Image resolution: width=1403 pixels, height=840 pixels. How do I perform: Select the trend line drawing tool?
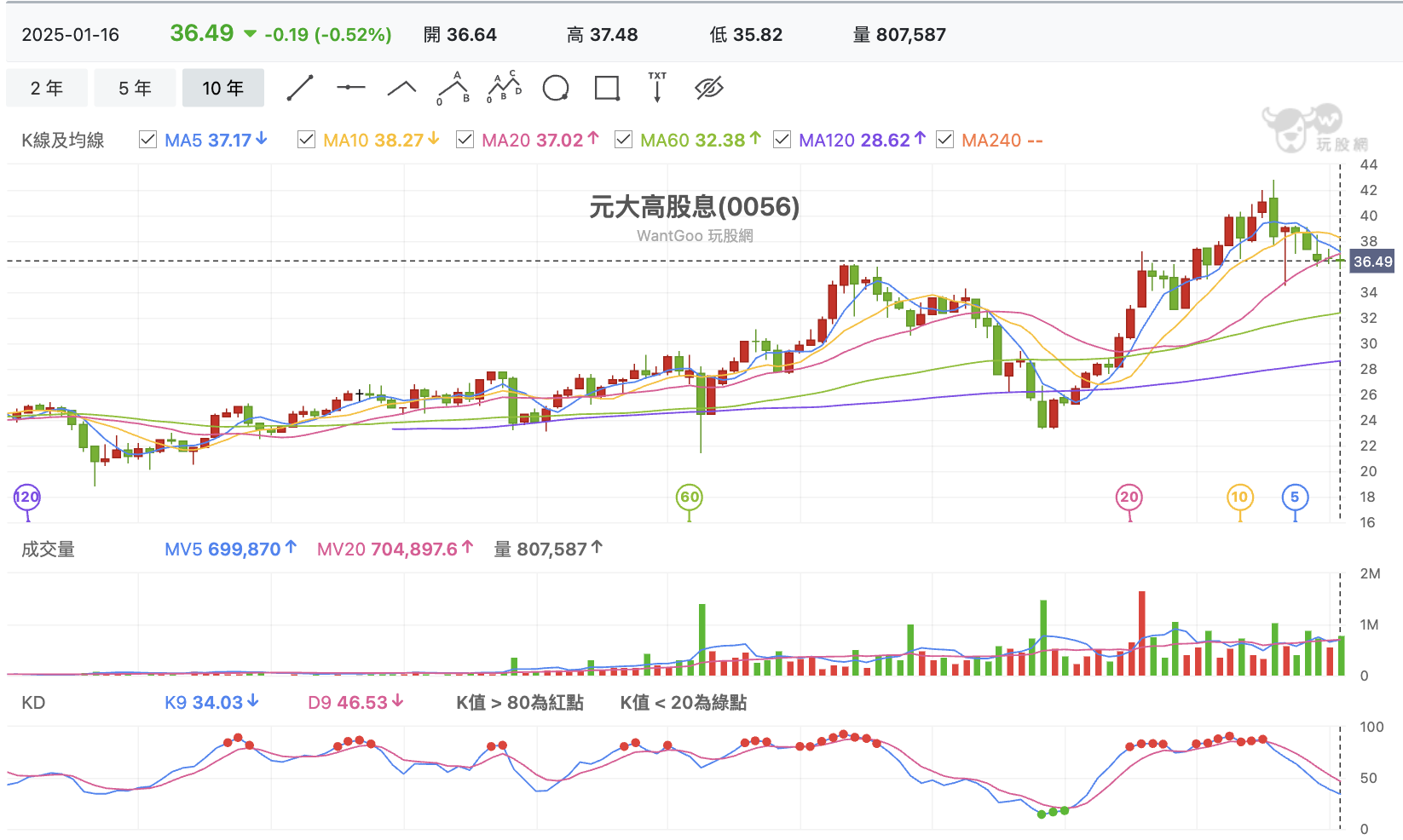[x=300, y=88]
